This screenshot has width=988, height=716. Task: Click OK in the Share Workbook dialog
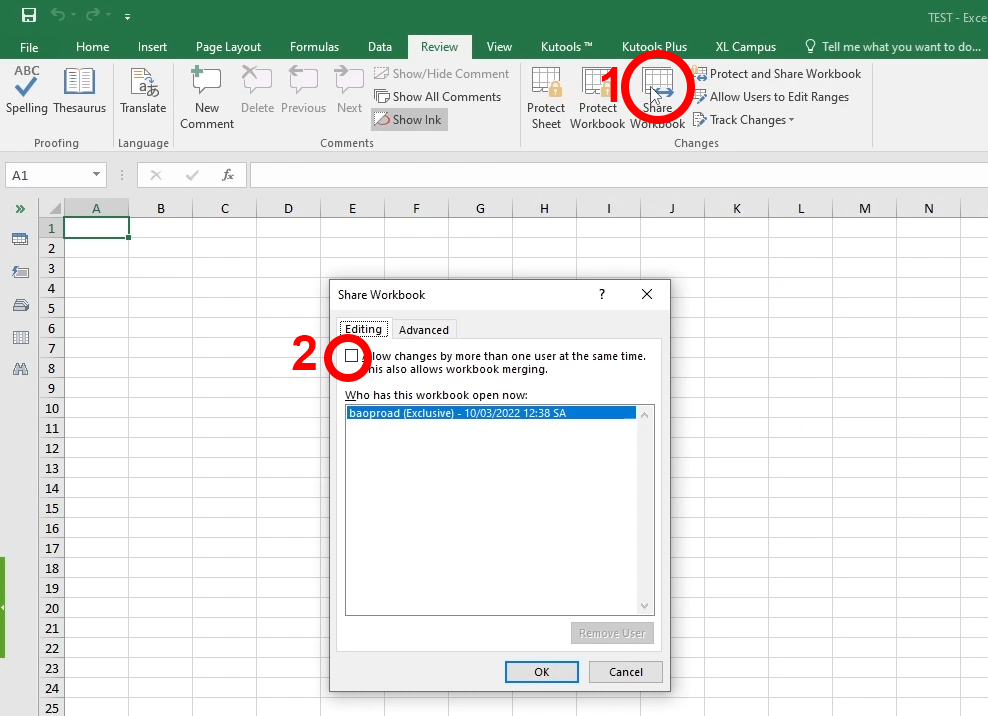541,671
